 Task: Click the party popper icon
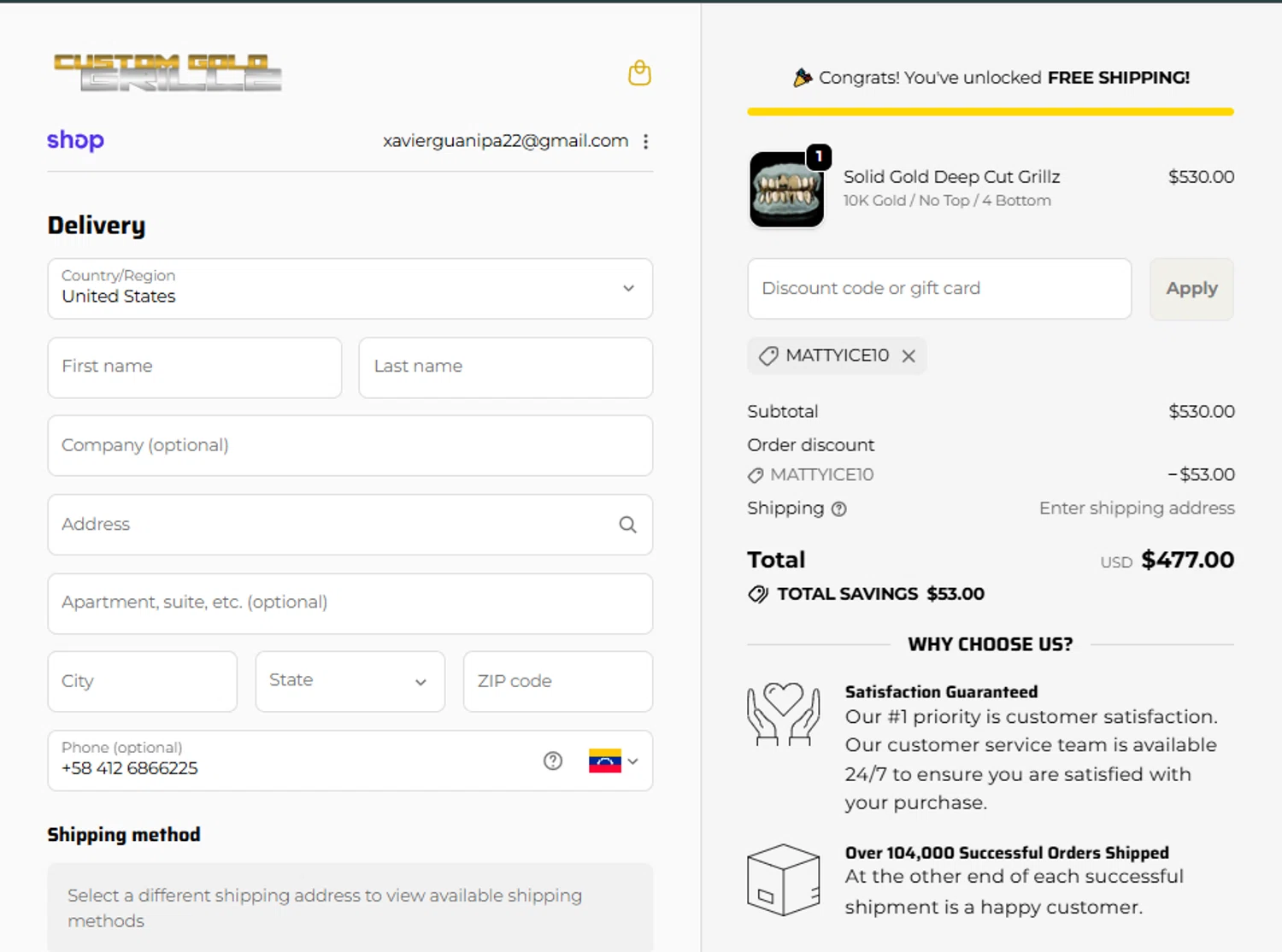tap(803, 78)
